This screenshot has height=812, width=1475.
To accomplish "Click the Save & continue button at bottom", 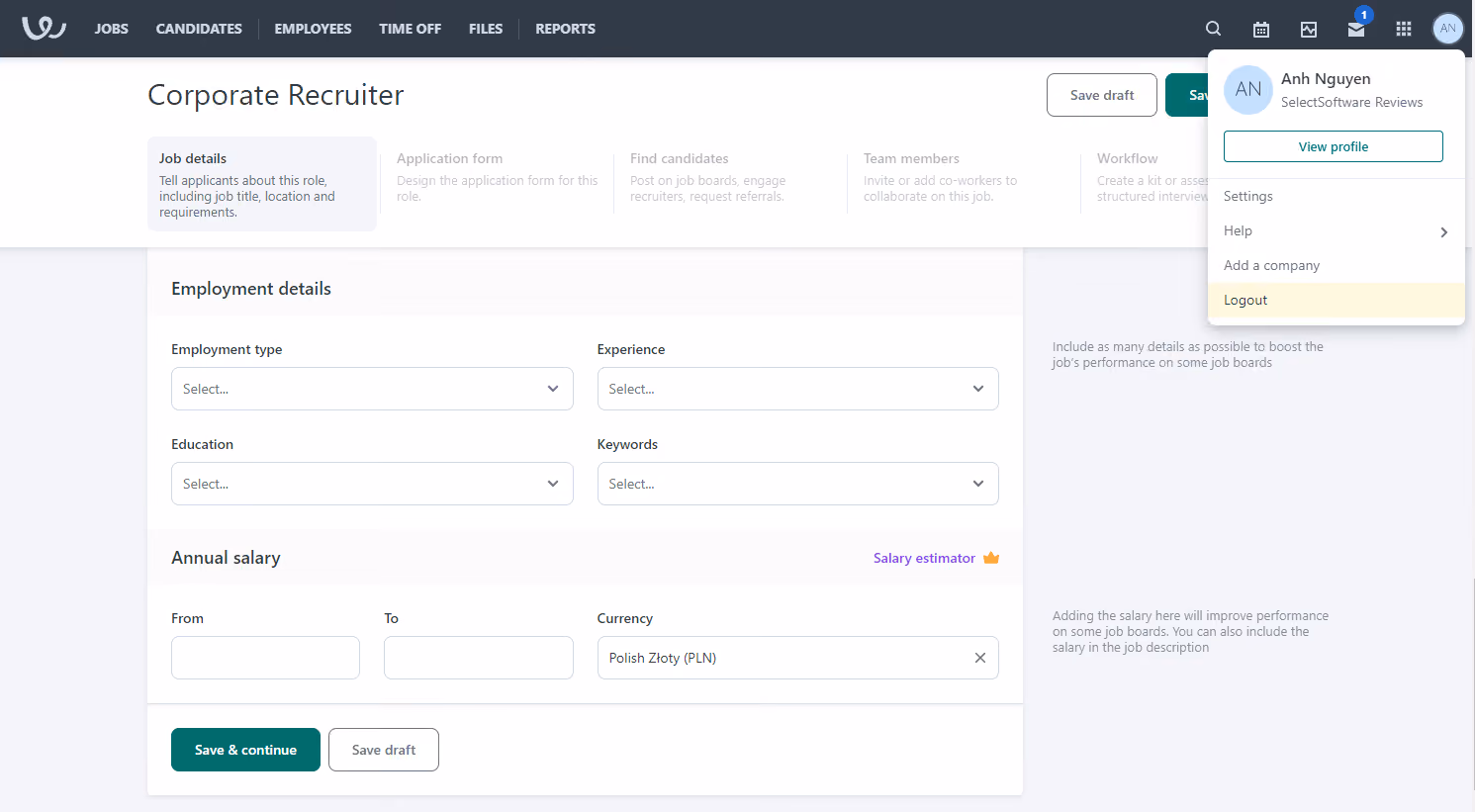I will pos(245,750).
